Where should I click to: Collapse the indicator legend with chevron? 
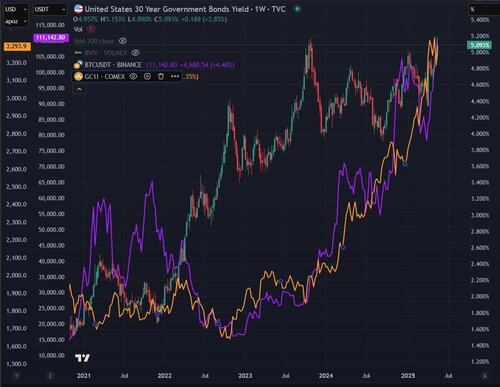point(79,89)
